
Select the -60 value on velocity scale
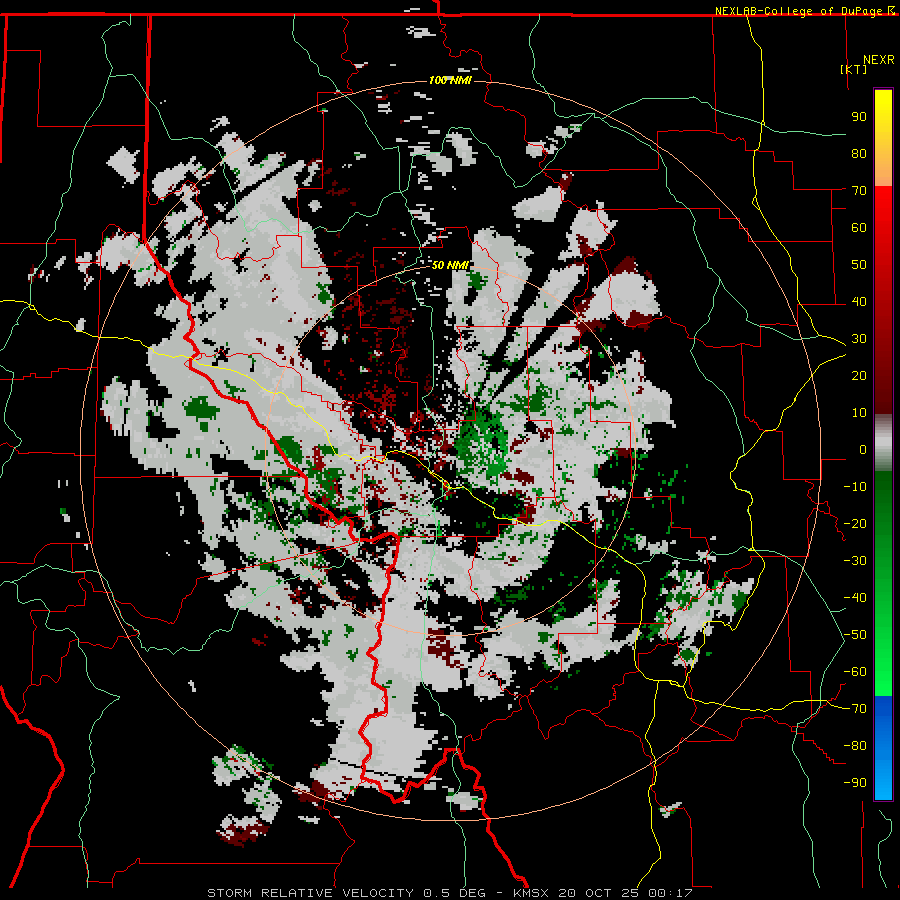(855, 672)
